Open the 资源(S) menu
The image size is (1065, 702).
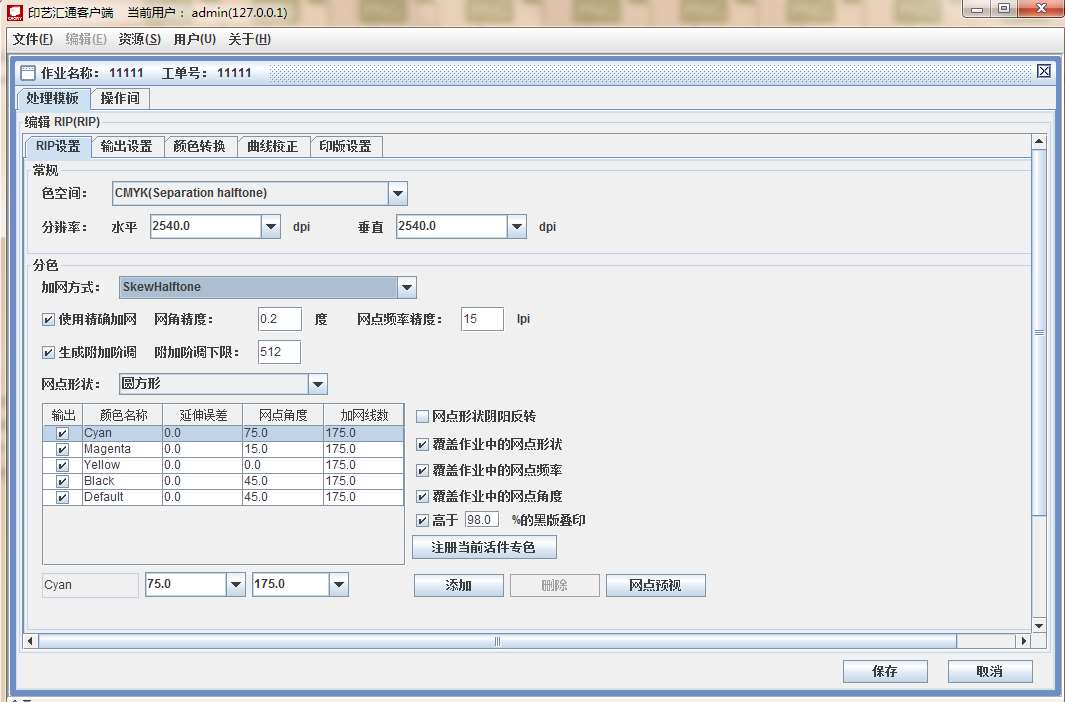pyautogui.click(x=139, y=39)
